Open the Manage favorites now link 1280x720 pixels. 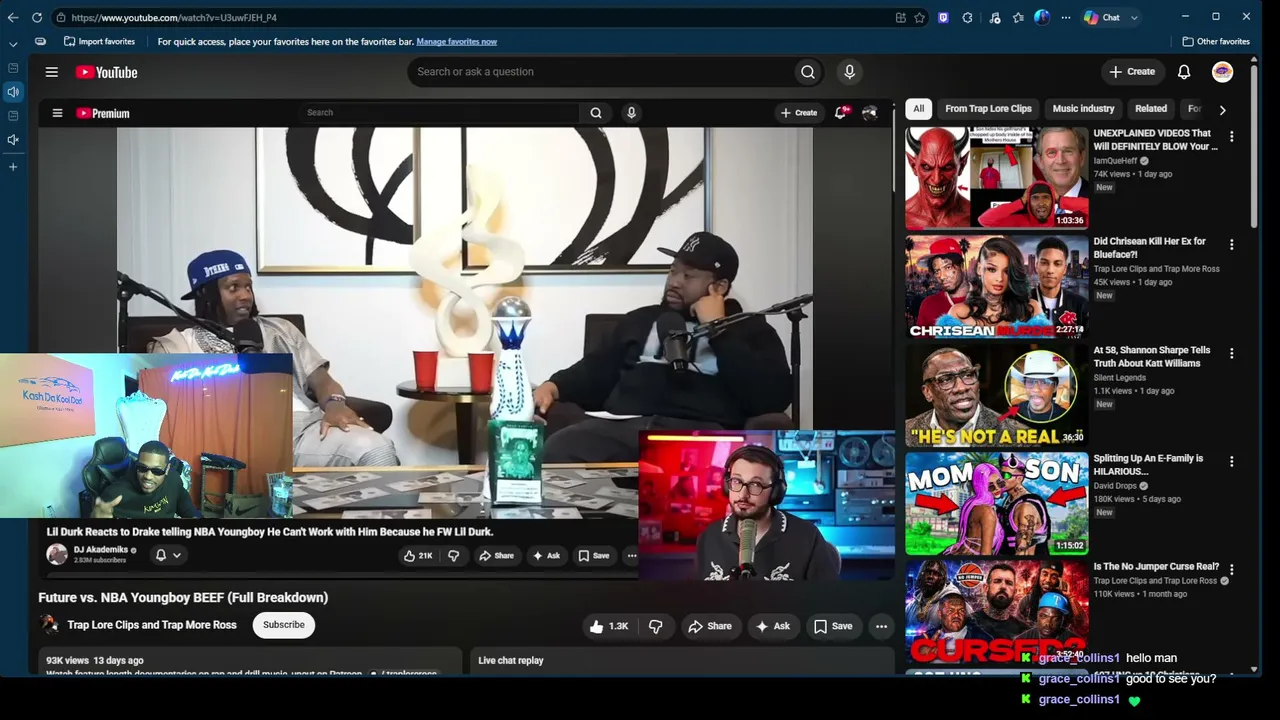tap(456, 41)
